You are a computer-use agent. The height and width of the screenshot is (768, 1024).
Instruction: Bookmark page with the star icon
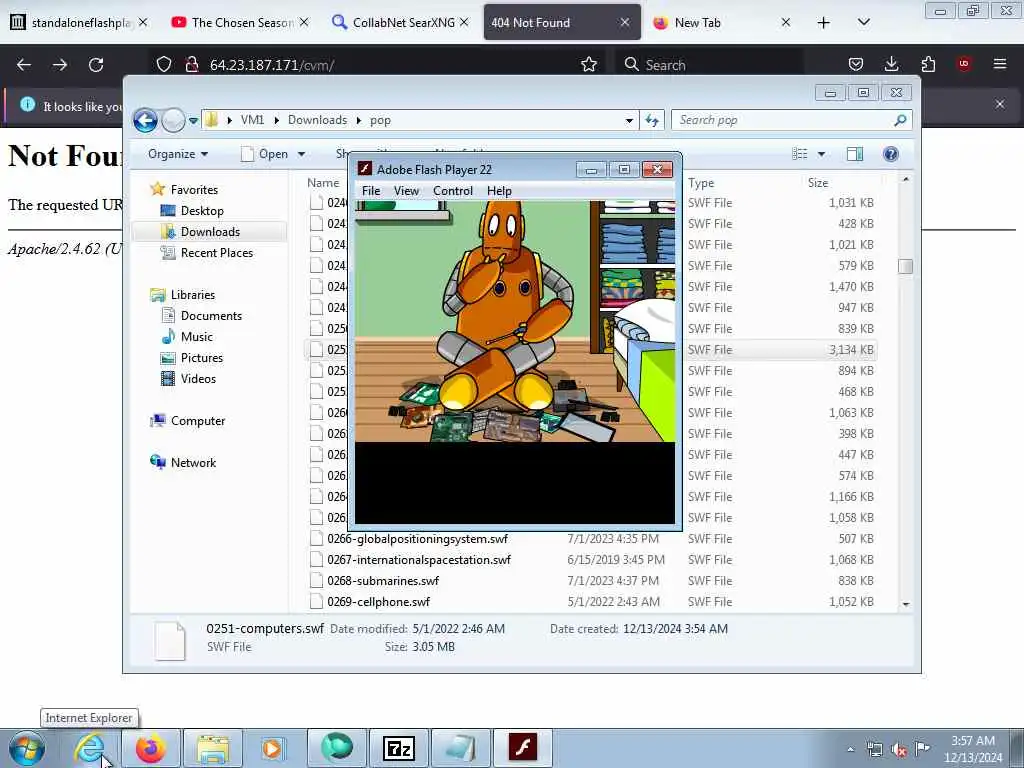coord(589,65)
